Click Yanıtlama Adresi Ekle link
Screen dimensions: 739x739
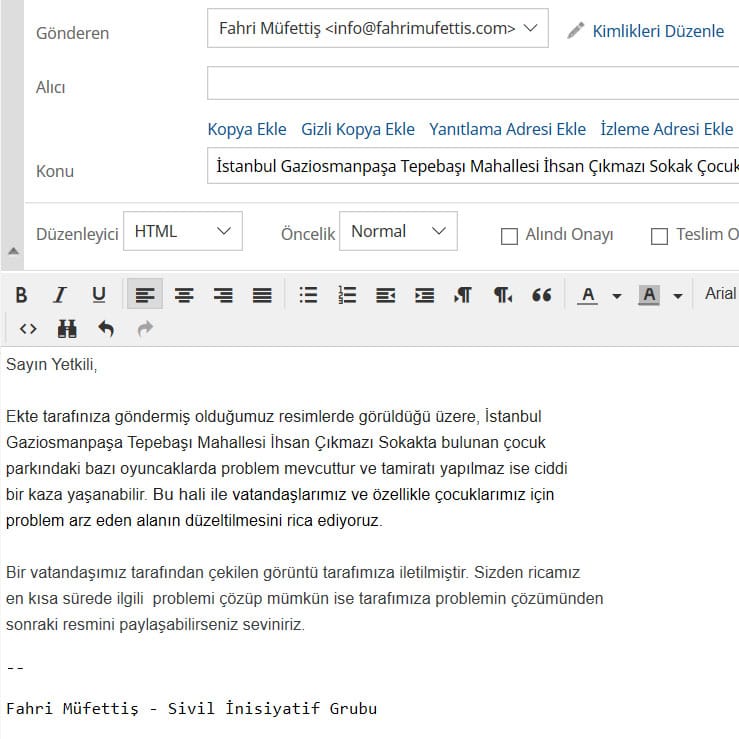point(507,129)
